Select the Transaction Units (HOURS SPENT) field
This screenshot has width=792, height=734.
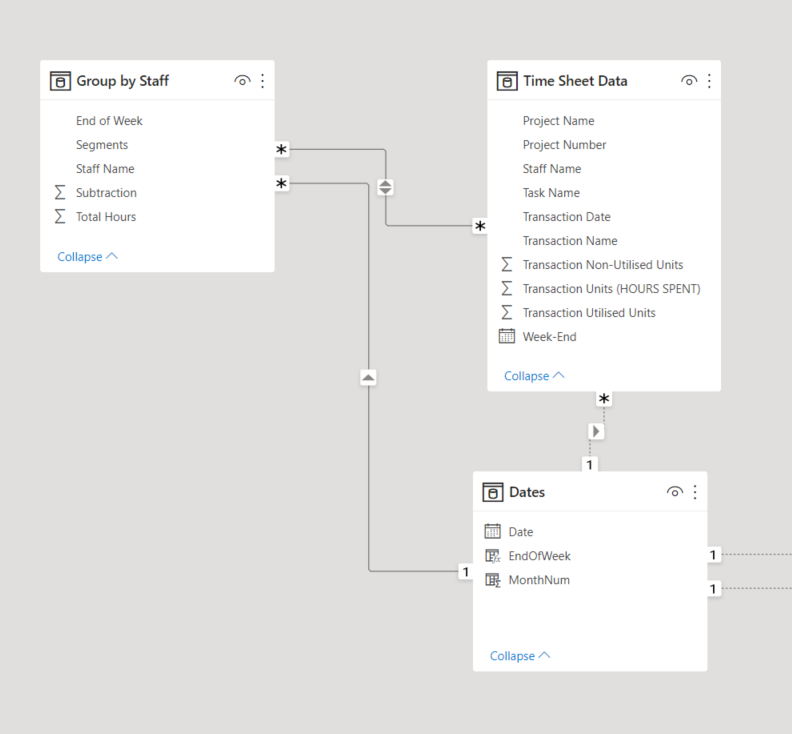(x=612, y=288)
